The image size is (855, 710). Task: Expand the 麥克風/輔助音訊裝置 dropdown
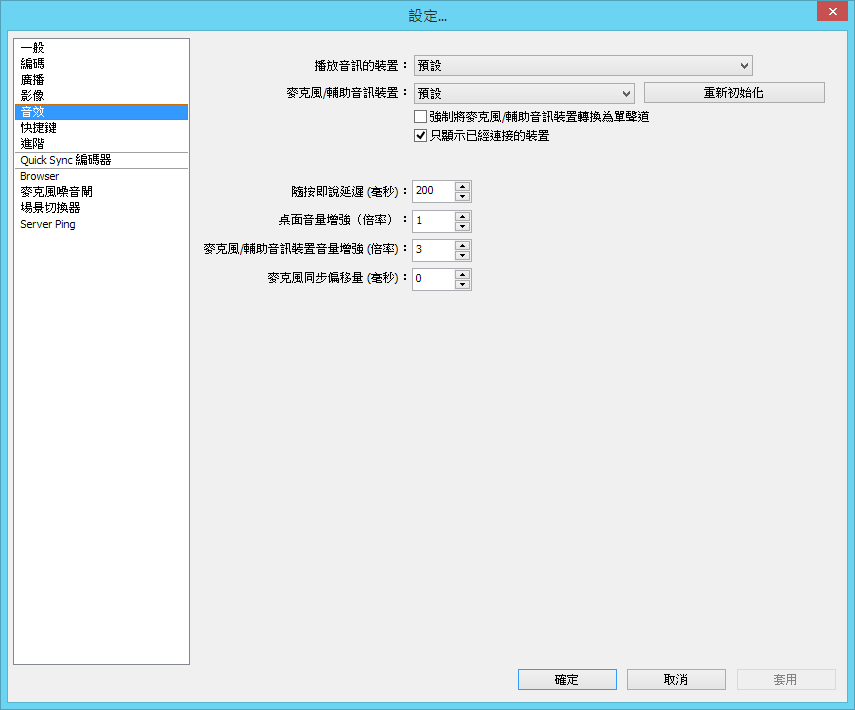524,93
